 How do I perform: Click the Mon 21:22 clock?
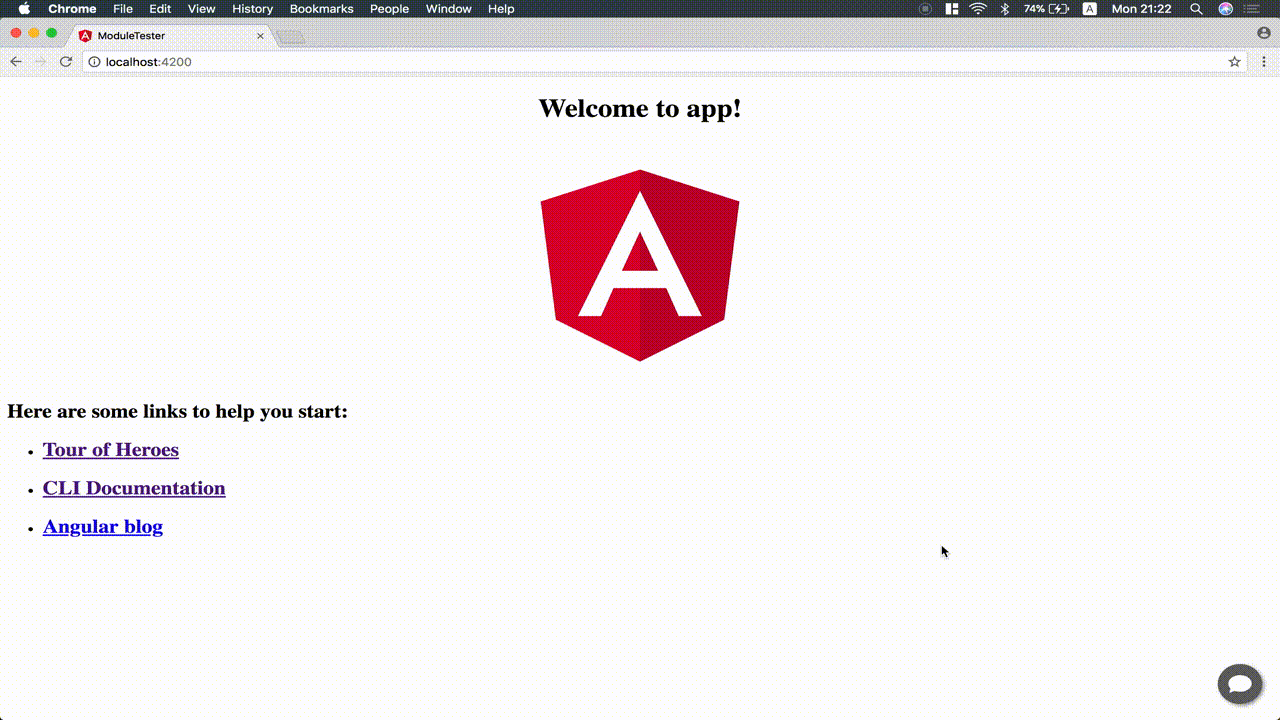pyautogui.click(x=1141, y=9)
